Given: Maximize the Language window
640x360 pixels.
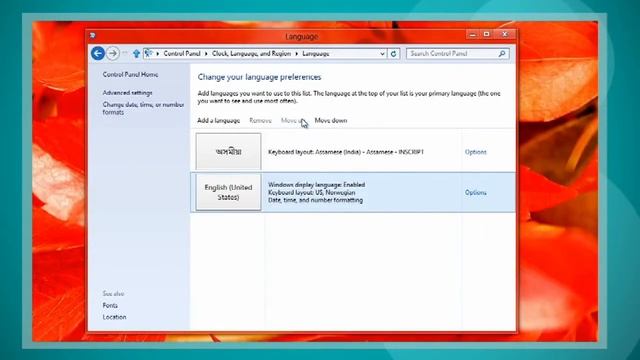Looking at the screenshot, I should 487,34.
